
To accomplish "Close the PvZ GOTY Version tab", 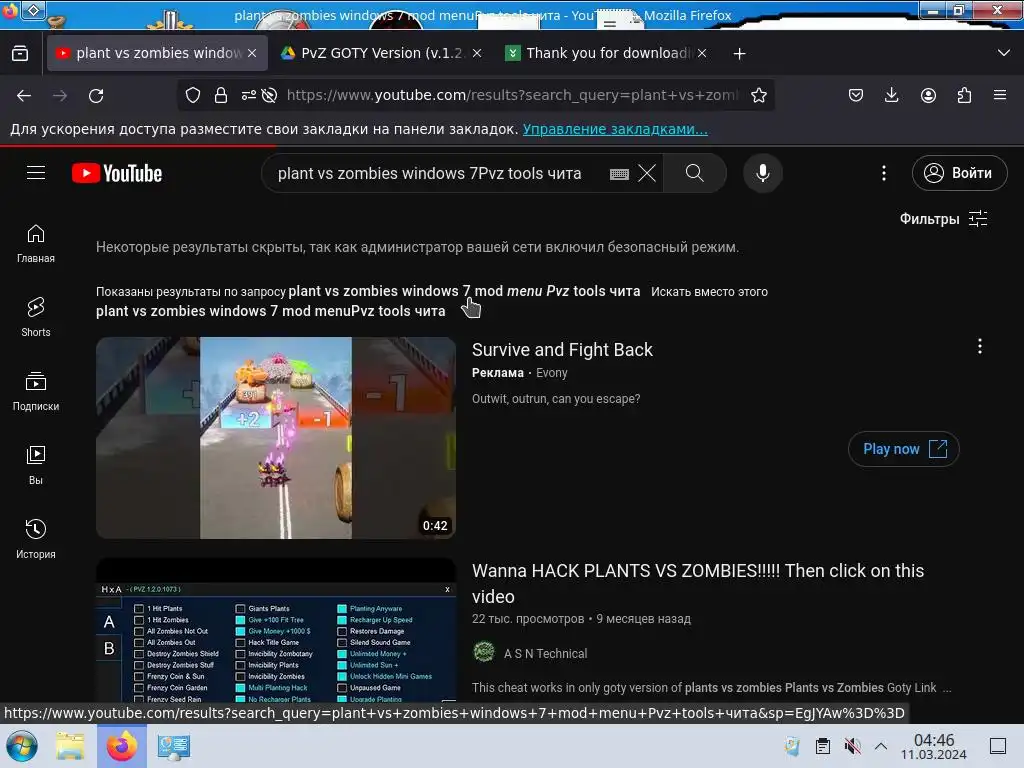I will [477, 53].
